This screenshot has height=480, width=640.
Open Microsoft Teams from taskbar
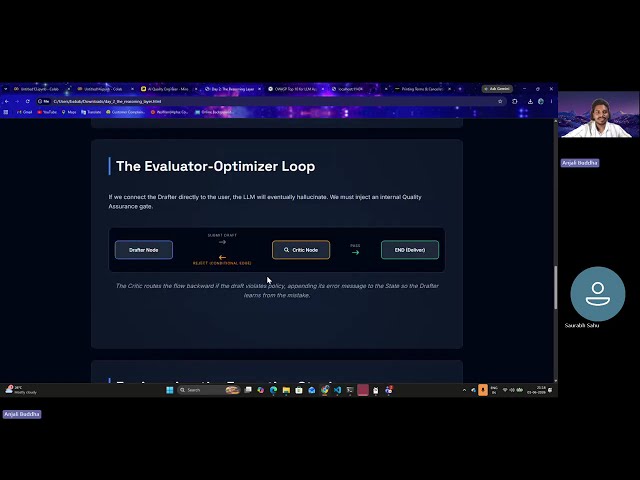pos(388,390)
